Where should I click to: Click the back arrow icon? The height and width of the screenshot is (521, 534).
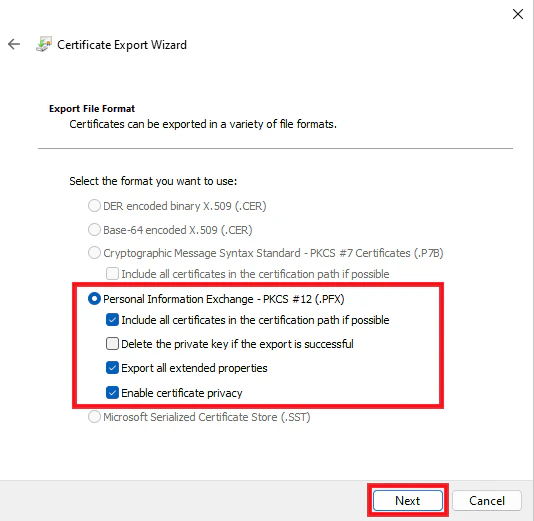pyautogui.click(x=14, y=44)
